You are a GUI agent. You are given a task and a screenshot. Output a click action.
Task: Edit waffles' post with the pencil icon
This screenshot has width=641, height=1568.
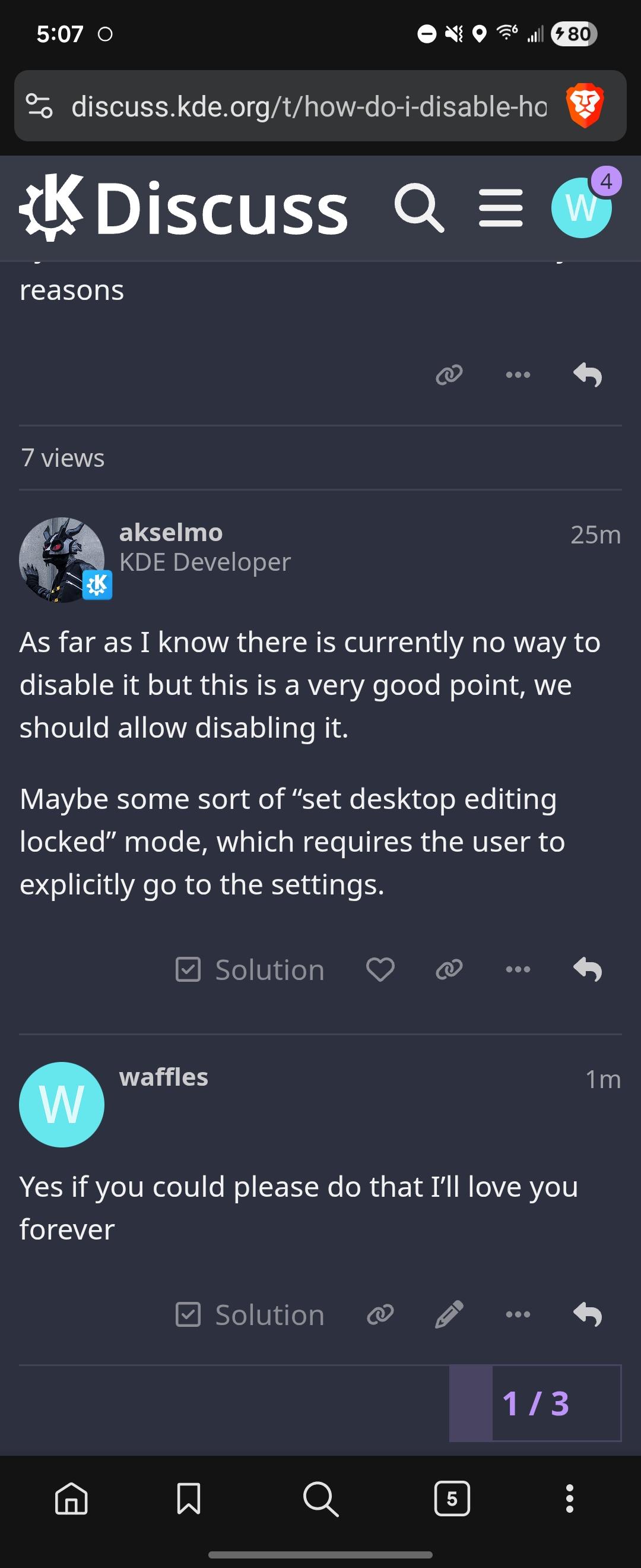[449, 1314]
